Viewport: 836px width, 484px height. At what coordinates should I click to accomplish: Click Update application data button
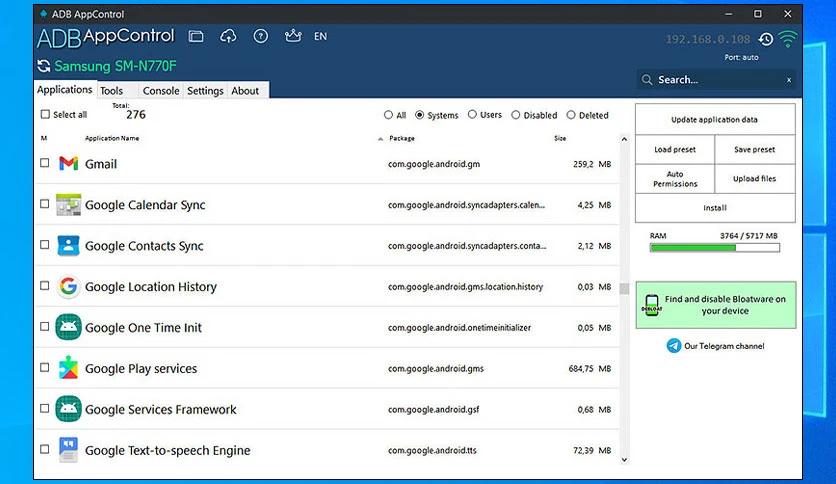(714, 119)
